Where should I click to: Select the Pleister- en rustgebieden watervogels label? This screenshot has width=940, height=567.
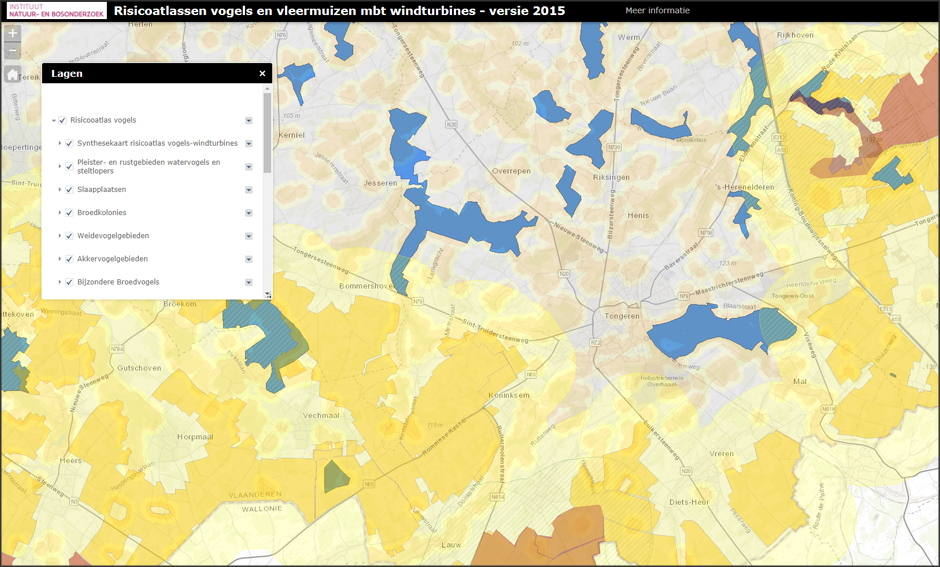(149, 167)
